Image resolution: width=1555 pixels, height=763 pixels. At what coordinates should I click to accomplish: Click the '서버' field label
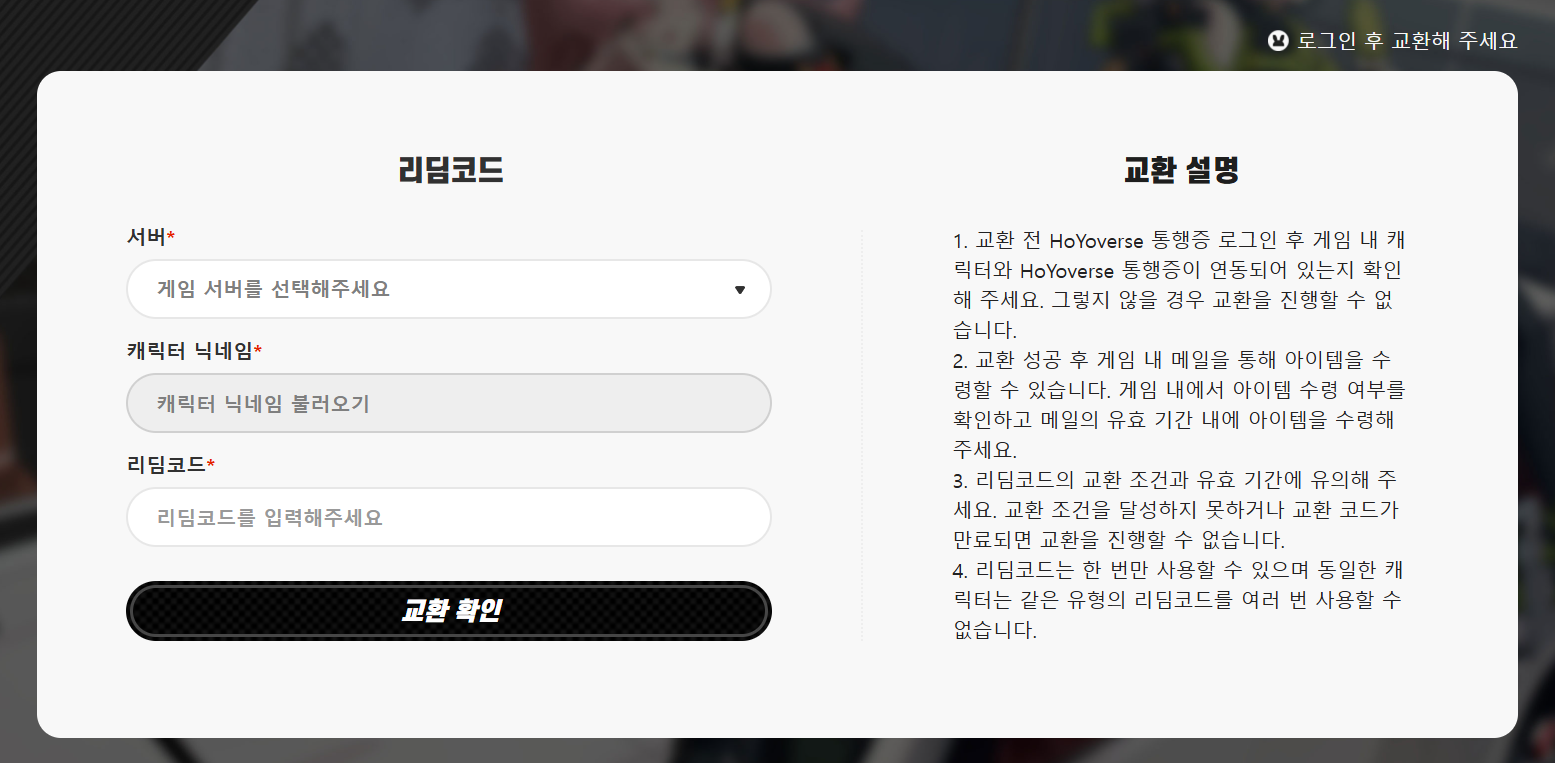click(x=146, y=236)
